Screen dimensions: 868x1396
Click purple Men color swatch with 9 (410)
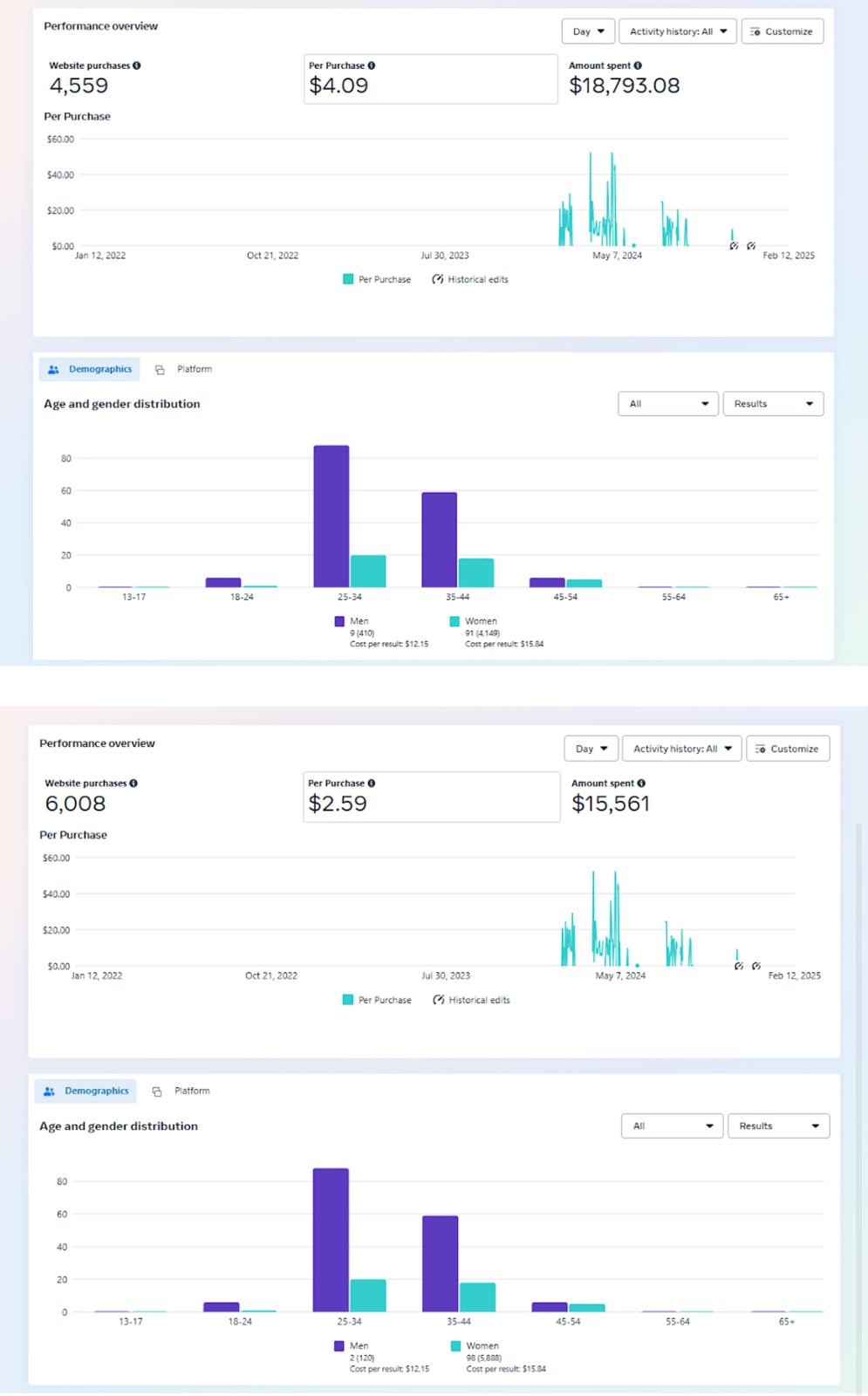(339, 621)
